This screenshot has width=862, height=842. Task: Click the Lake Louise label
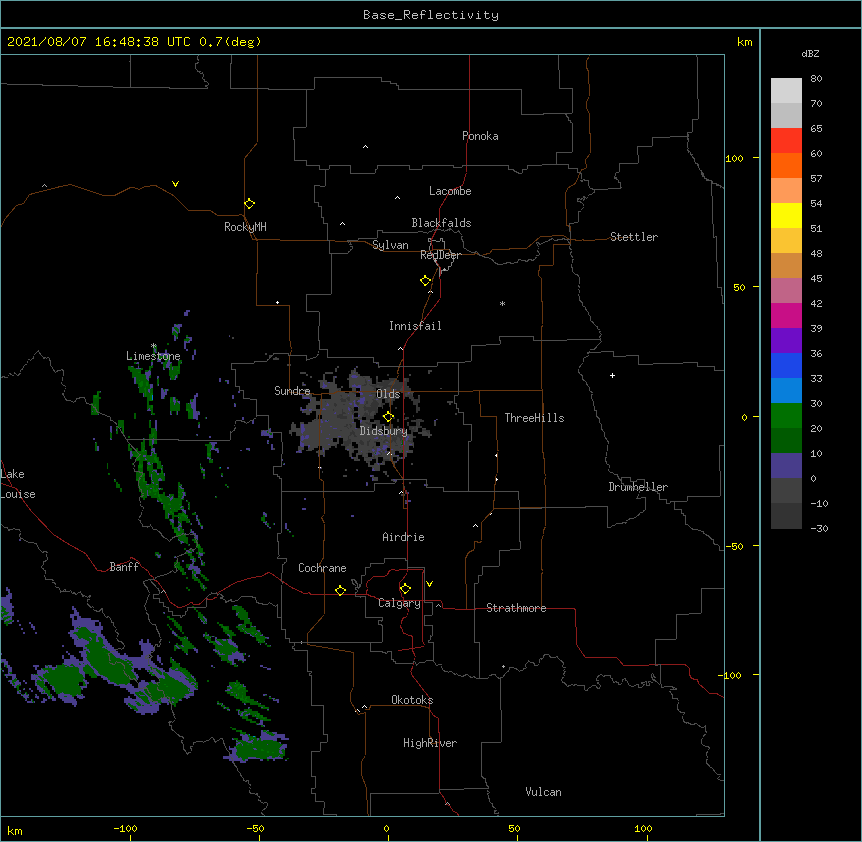(x=18, y=484)
